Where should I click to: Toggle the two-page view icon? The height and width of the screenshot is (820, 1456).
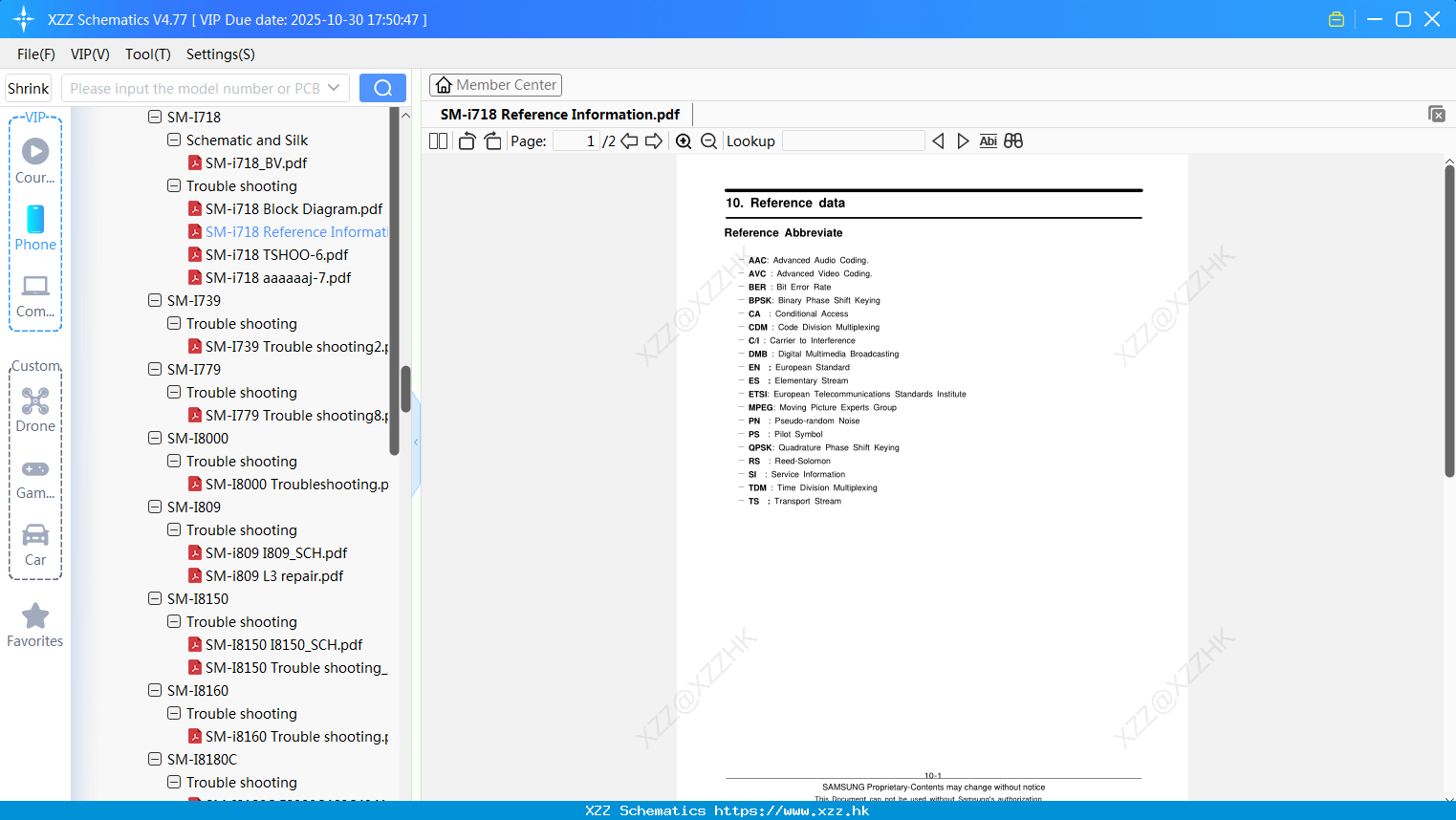[x=439, y=141]
